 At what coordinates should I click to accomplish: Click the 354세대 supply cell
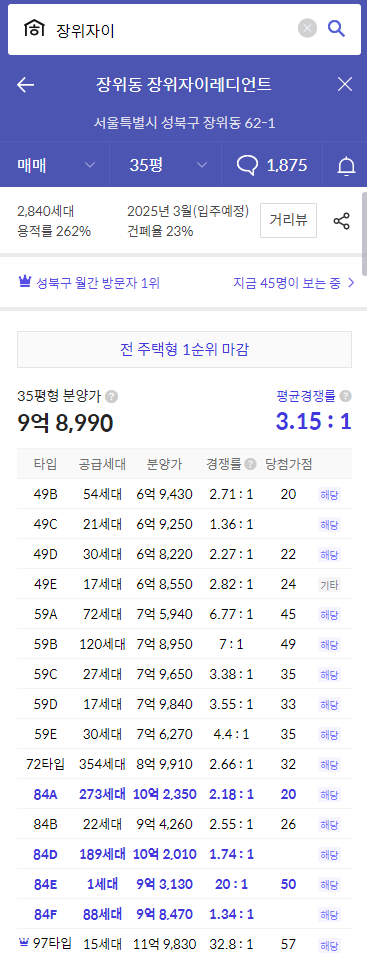point(102,764)
